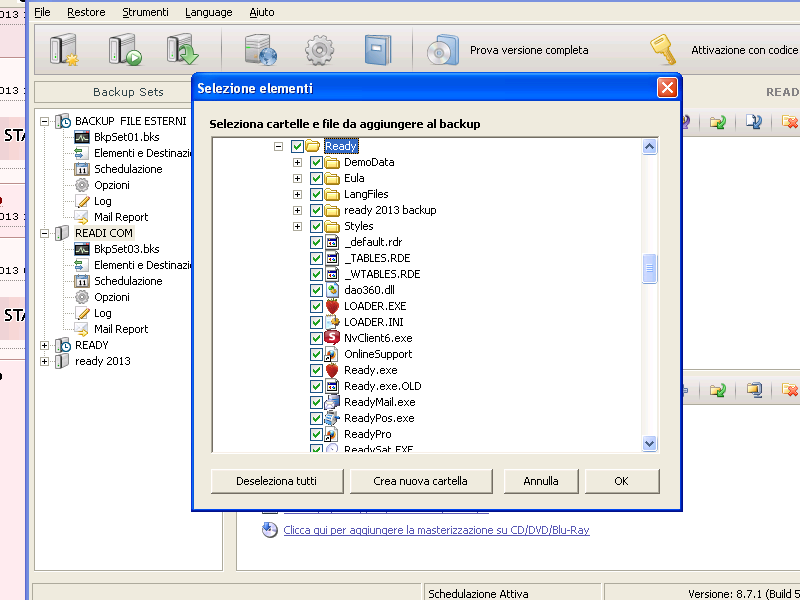800x600 pixels.
Task: Uncheck the Ready.exe.OLD checkbox
Action: coord(316,386)
